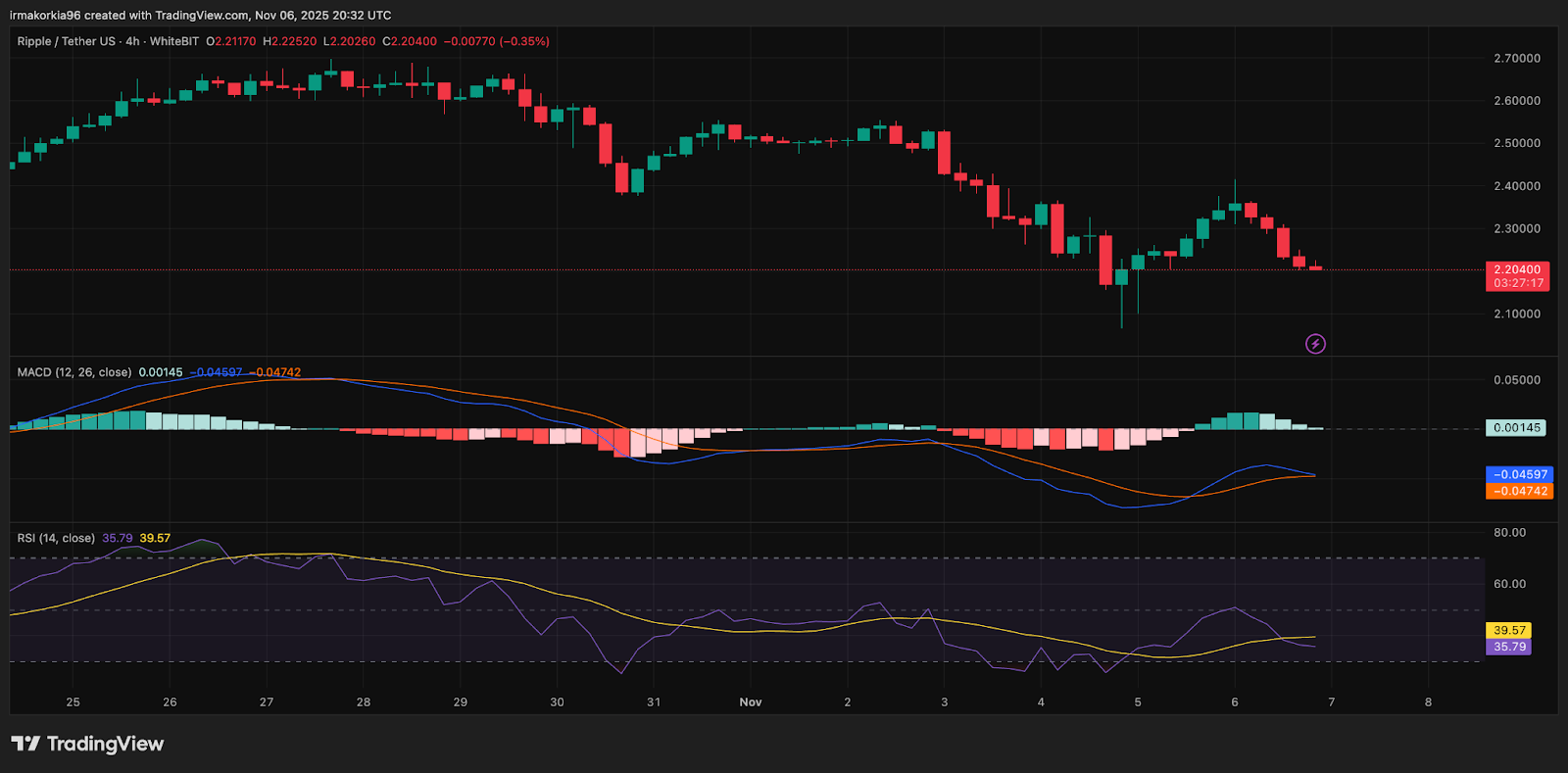Click the orange -0.04742 signal value tag

coord(1519,491)
